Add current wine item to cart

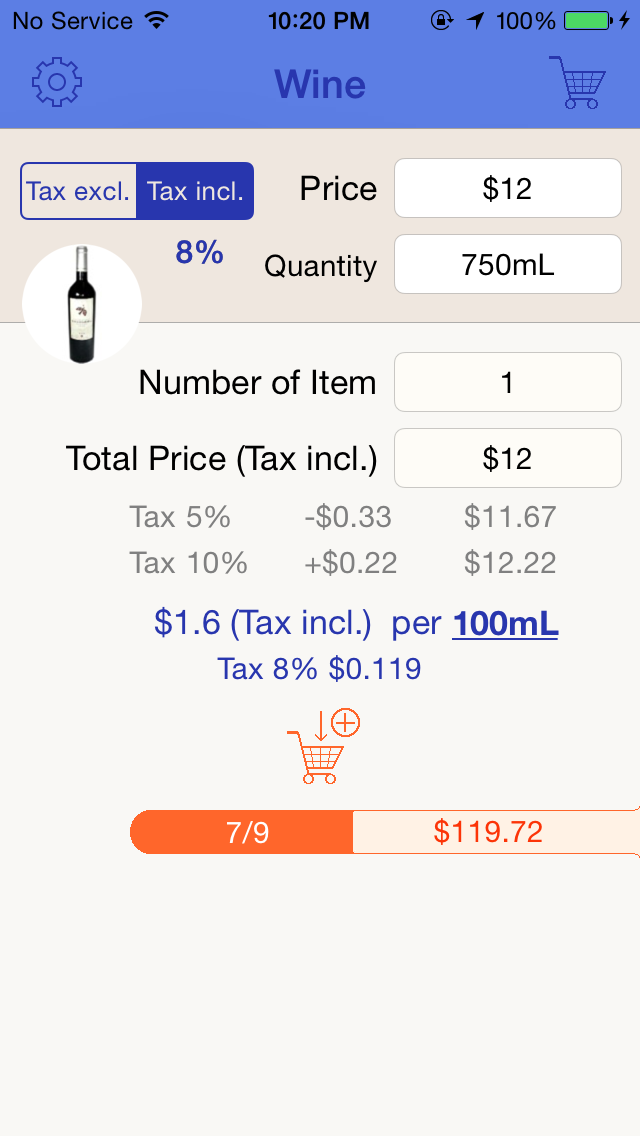(318, 748)
